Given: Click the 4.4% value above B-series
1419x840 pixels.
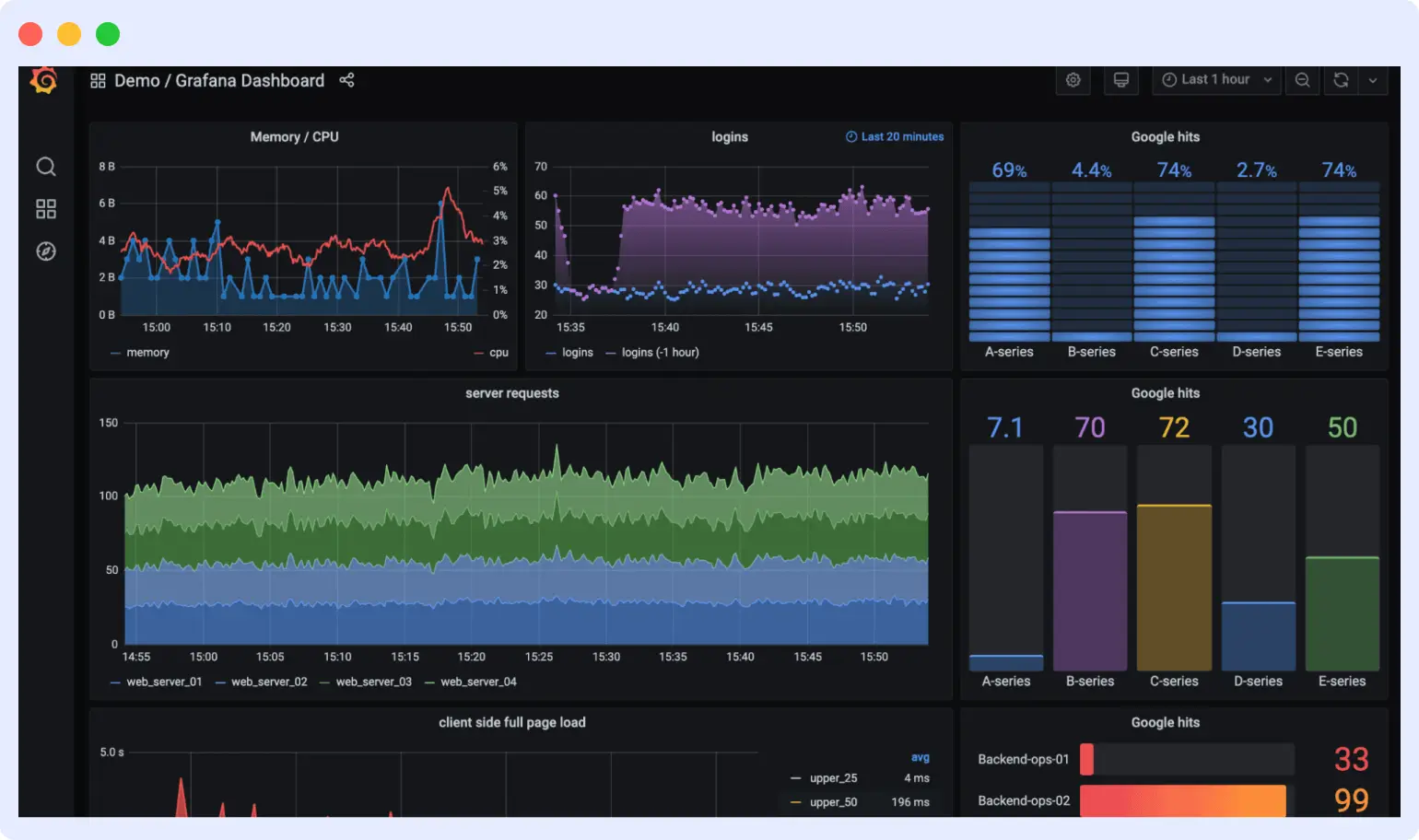Looking at the screenshot, I should coord(1091,170).
